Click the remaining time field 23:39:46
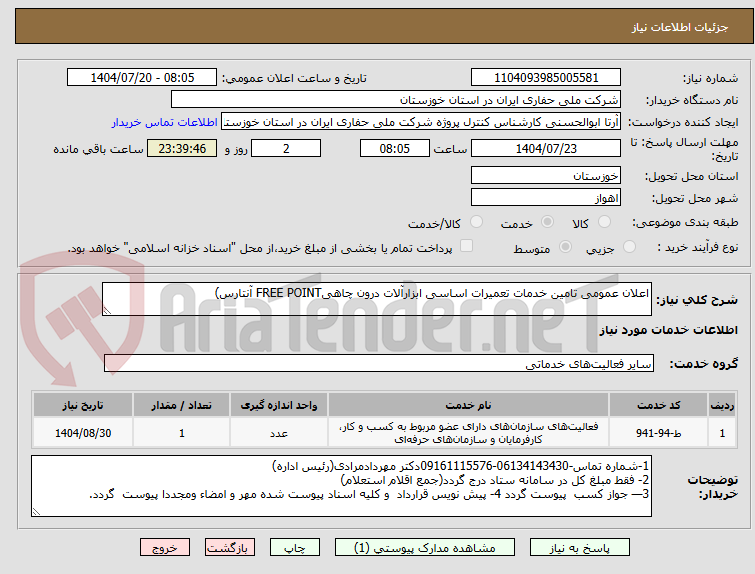 [182, 148]
